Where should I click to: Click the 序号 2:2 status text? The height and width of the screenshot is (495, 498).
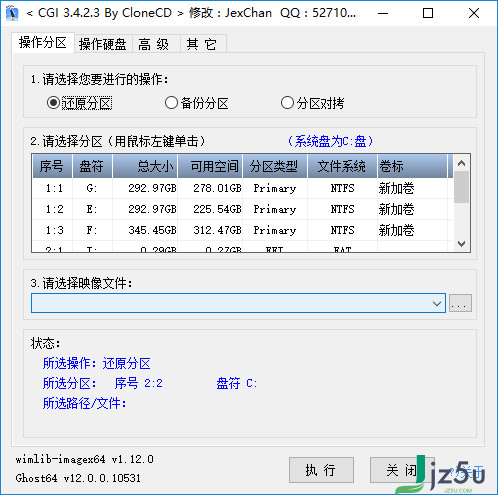tap(139, 383)
